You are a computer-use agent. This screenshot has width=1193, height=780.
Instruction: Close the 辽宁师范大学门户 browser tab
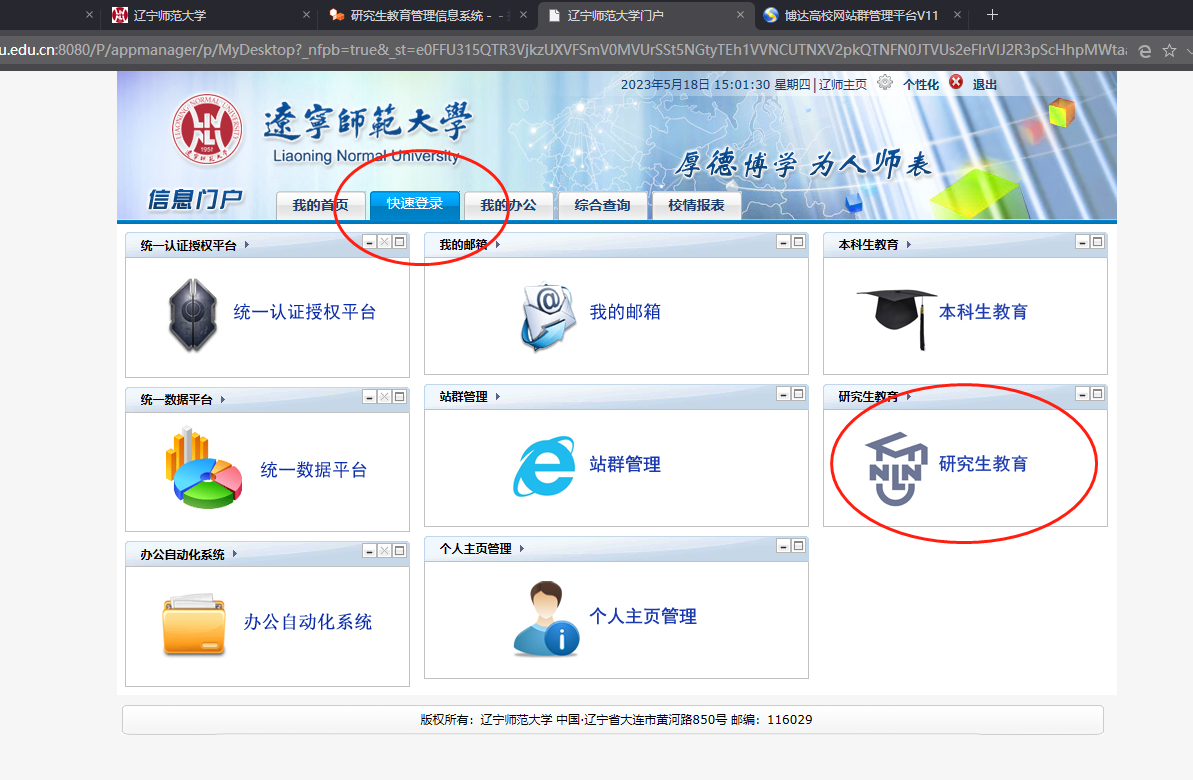pyautogui.click(x=740, y=14)
